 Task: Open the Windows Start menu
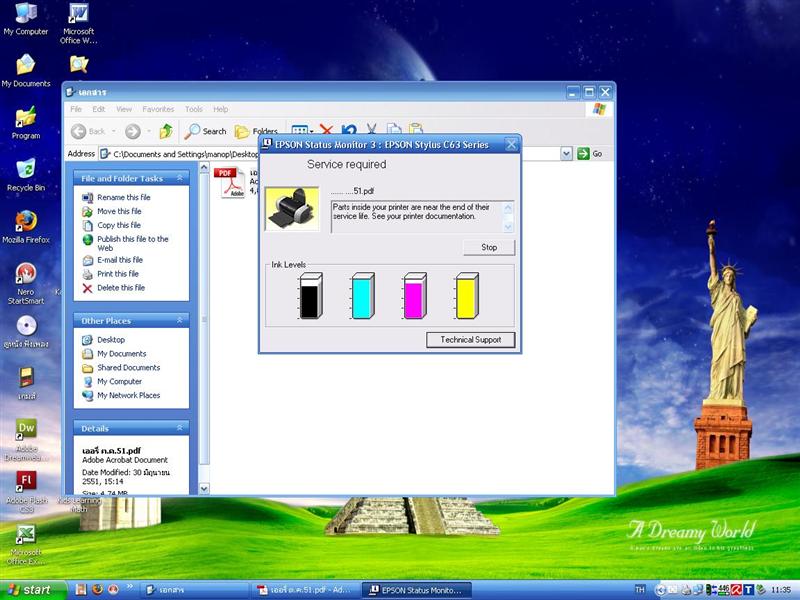[33, 590]
